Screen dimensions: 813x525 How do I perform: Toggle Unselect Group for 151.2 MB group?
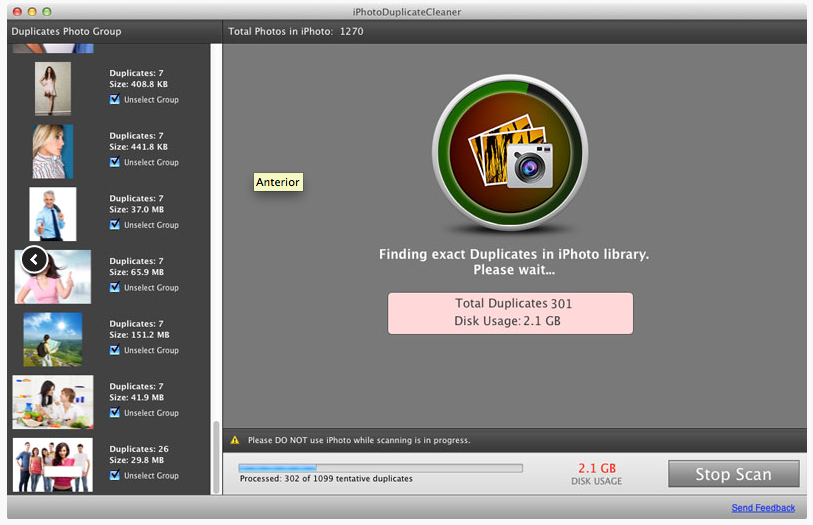point(115,350)
